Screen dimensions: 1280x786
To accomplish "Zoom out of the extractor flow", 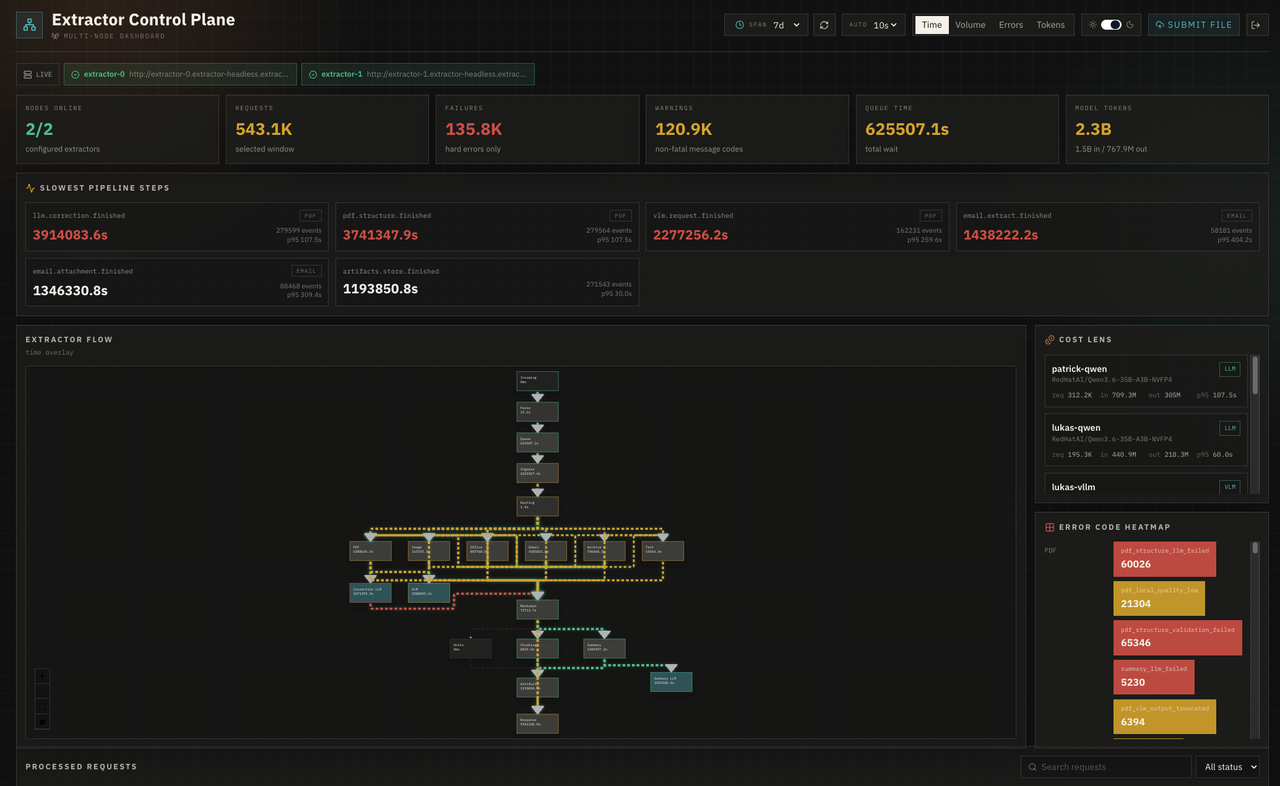I will [42, 691].
